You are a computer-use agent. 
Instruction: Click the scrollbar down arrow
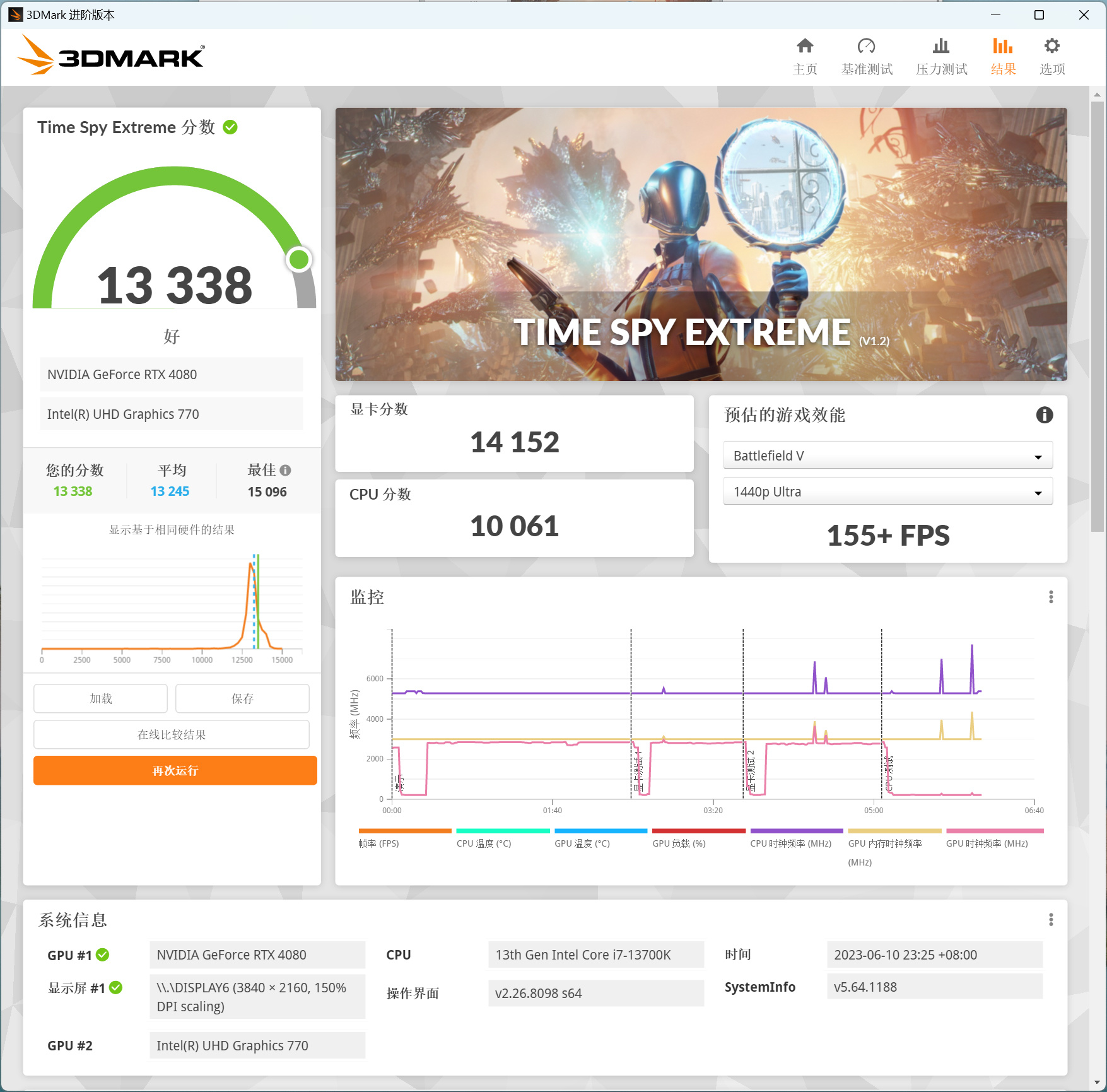point(1098,1083)
